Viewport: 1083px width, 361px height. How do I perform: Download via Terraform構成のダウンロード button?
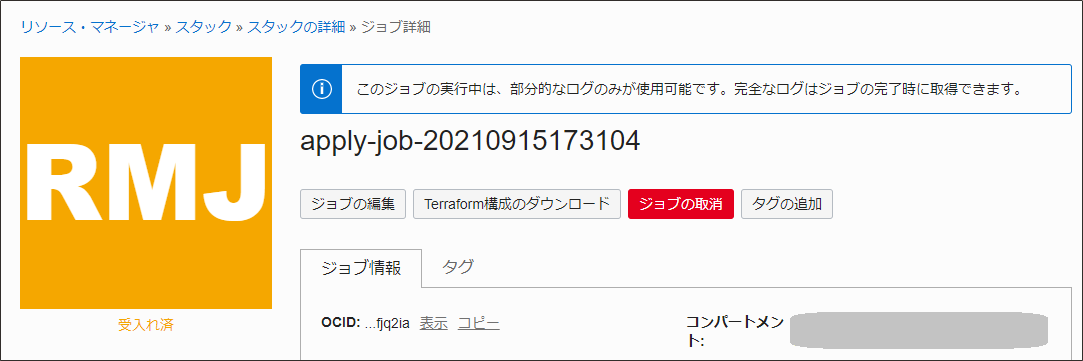pyautogui.click(x=517, y=204)
